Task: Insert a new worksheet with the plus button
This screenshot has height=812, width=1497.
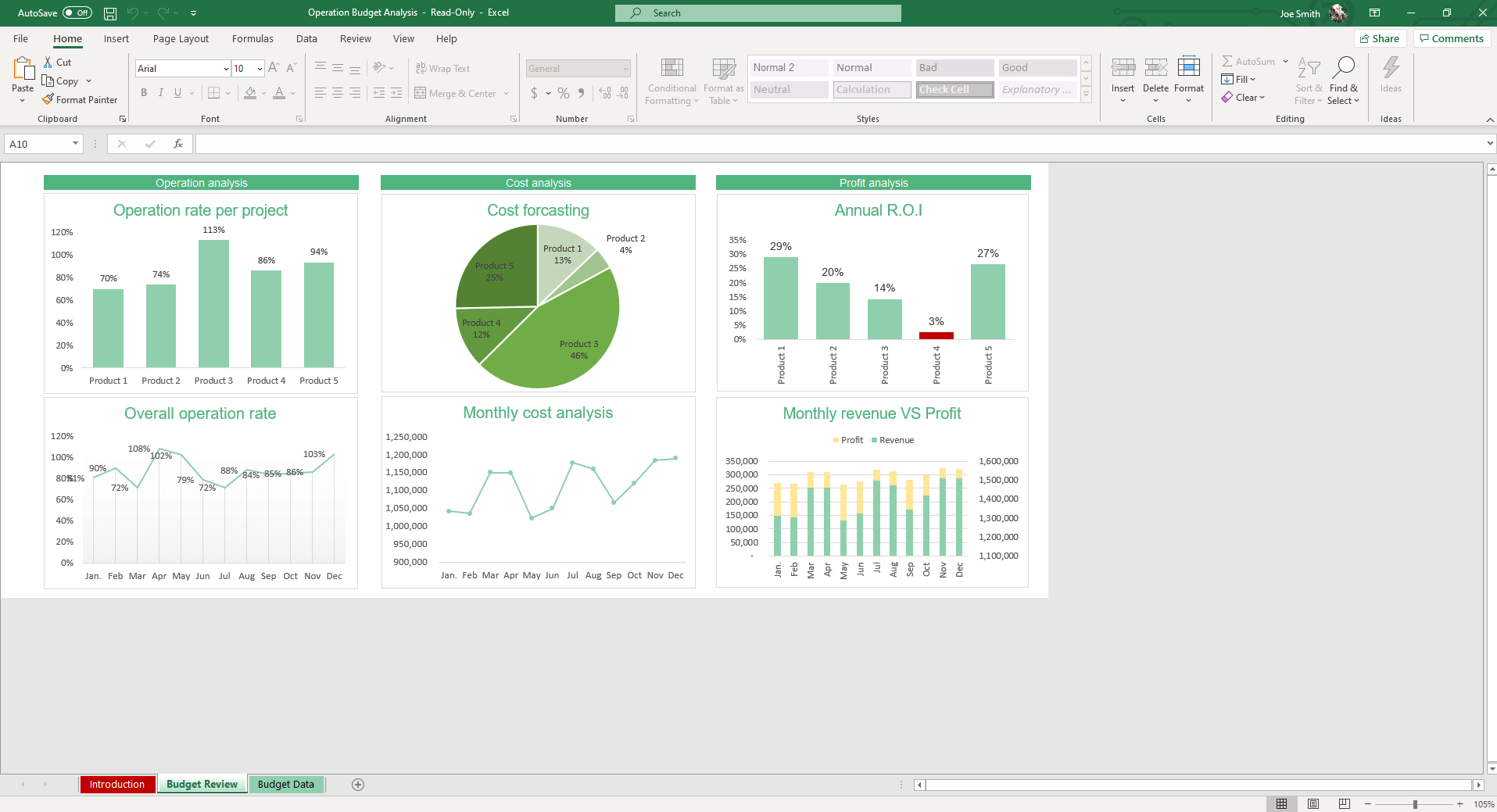Action: 357,784
